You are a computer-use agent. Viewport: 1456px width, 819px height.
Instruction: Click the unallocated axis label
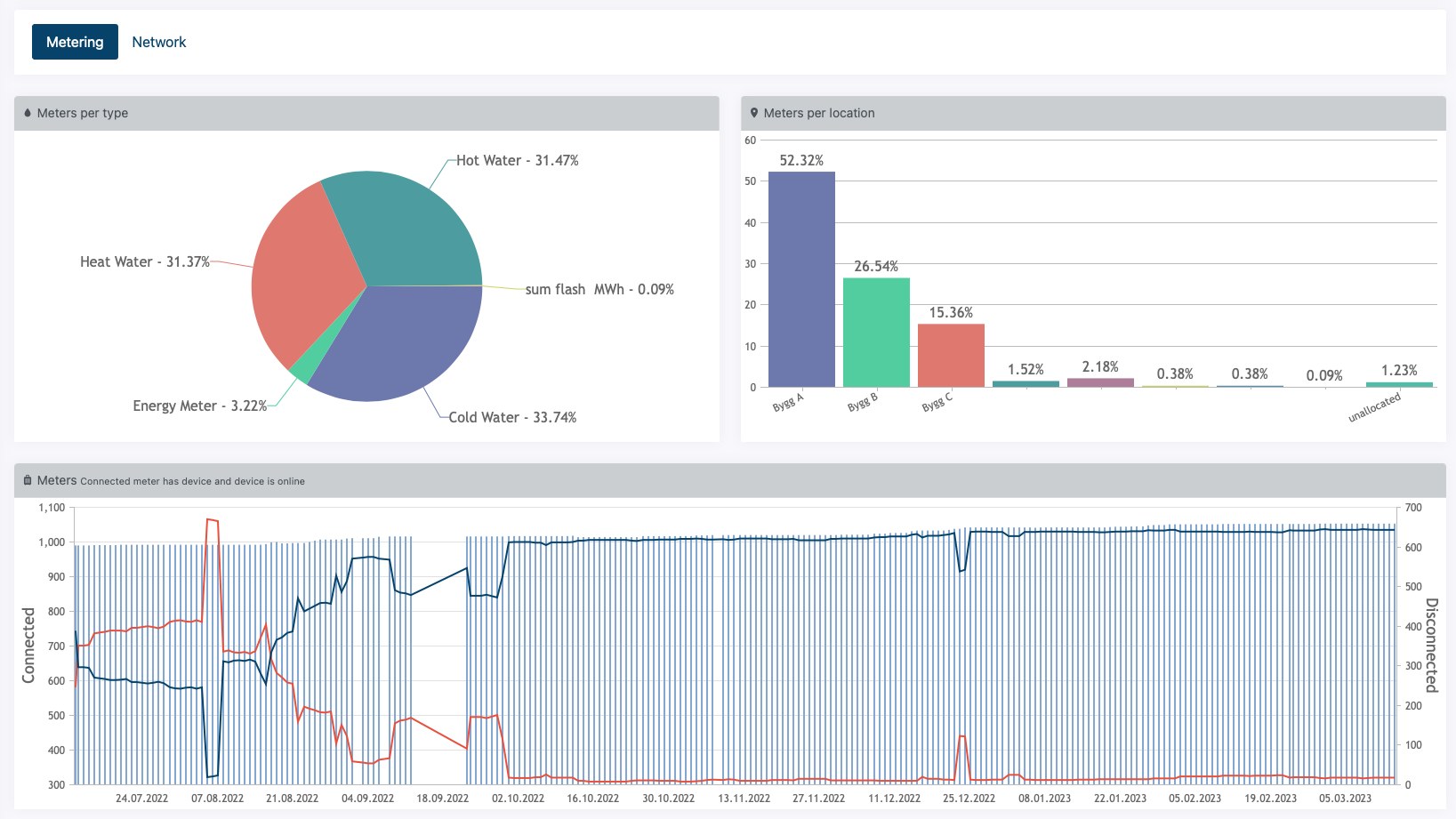pyautogui.click(x=1374, y=407)
